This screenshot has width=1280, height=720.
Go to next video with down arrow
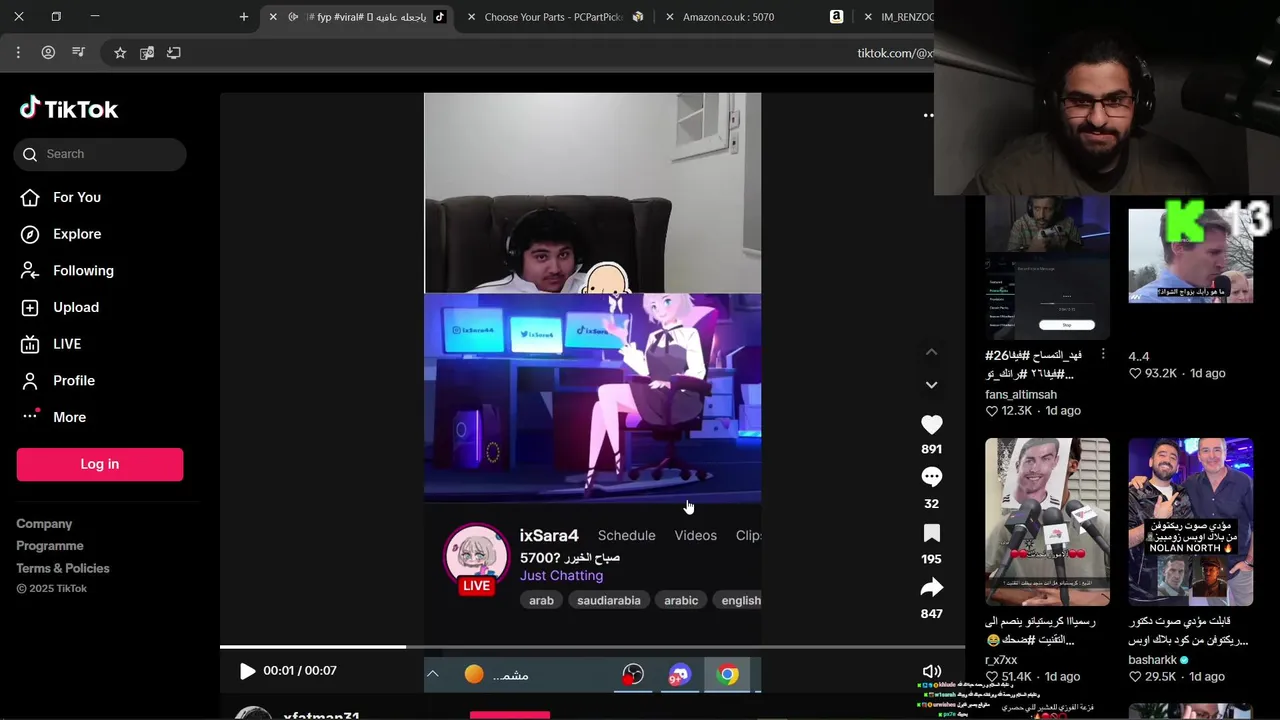(x=931, y=385)
